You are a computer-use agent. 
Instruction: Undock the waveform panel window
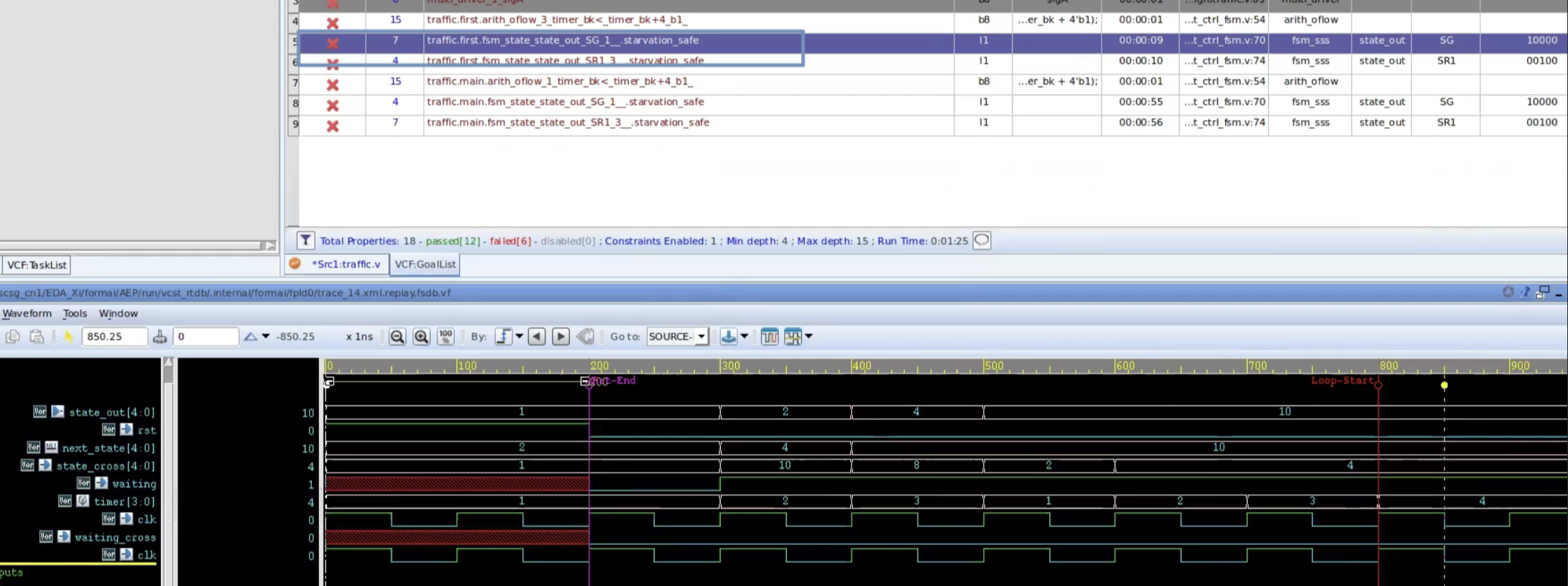coord(1542,292)
